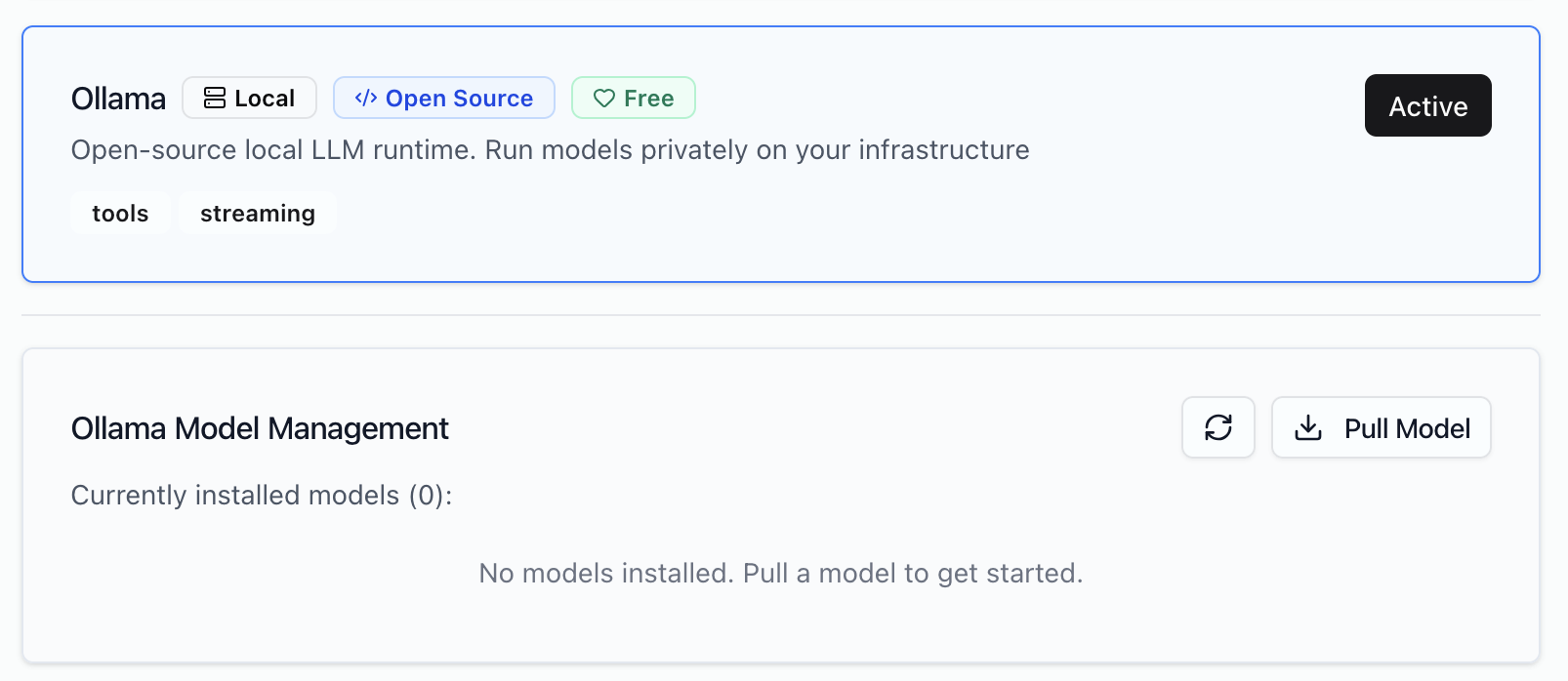Viewport: 1568px width, 681px height.
Task: Click the streaming capability tag
Action: pos(258,214)
